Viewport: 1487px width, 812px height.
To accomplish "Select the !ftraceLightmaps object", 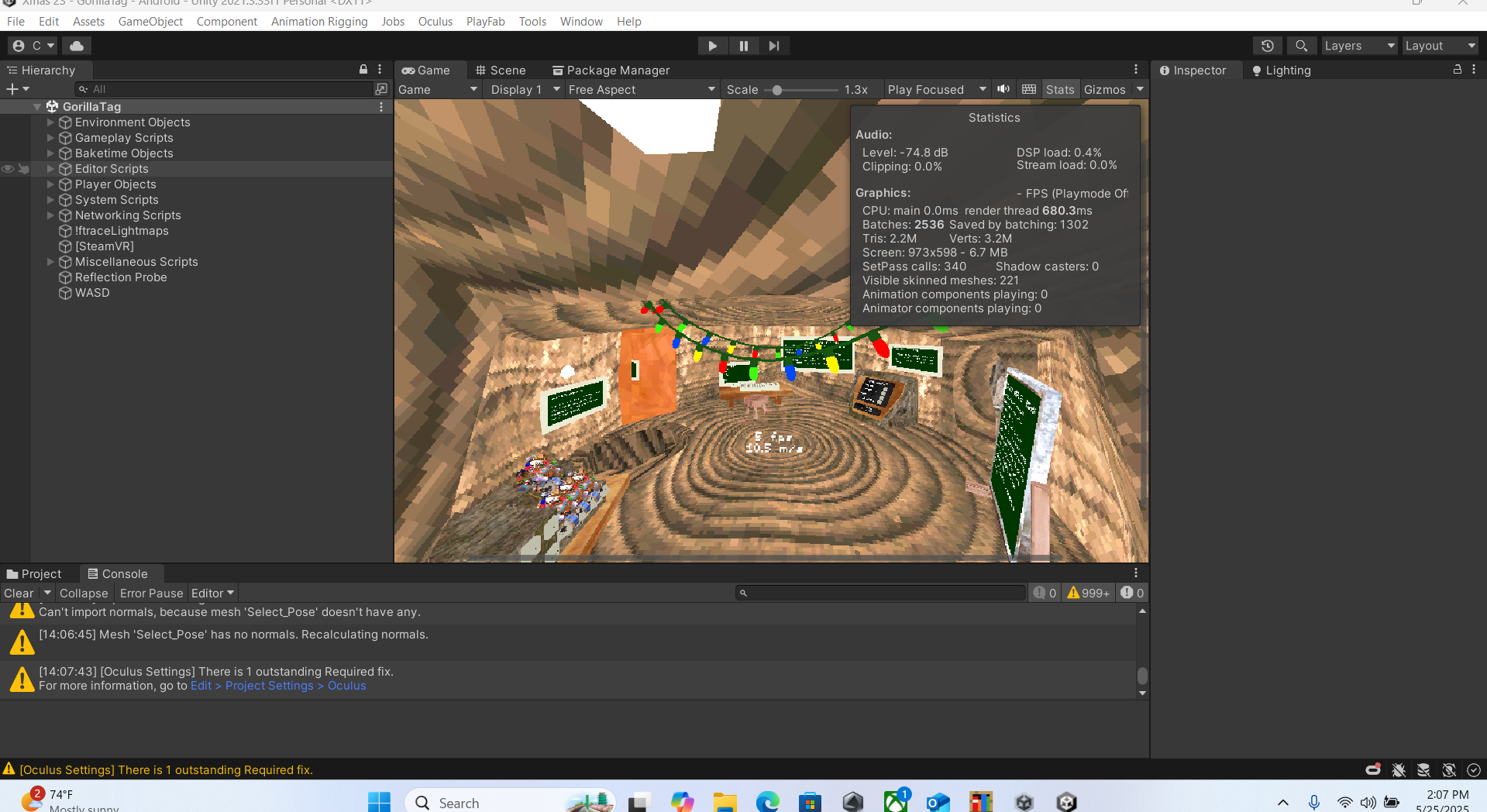I will [121, 231].
